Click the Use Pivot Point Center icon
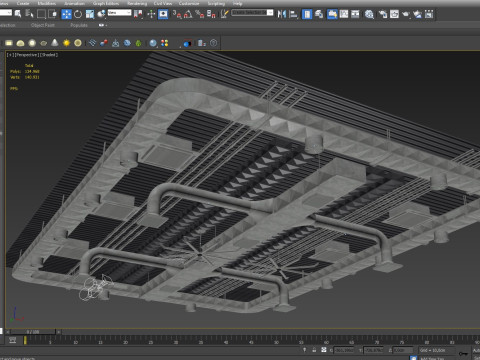 [138, 14]
